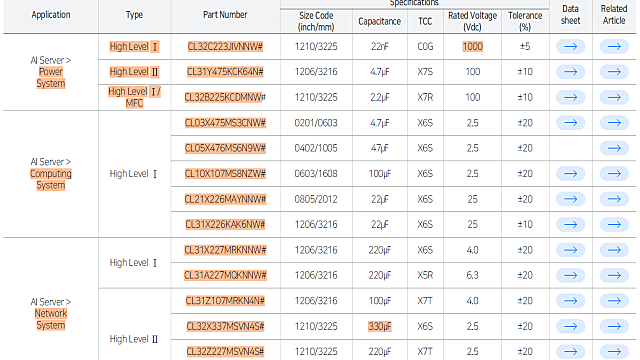Click the Application column header

pyautogui.click(x=51, y=15)
